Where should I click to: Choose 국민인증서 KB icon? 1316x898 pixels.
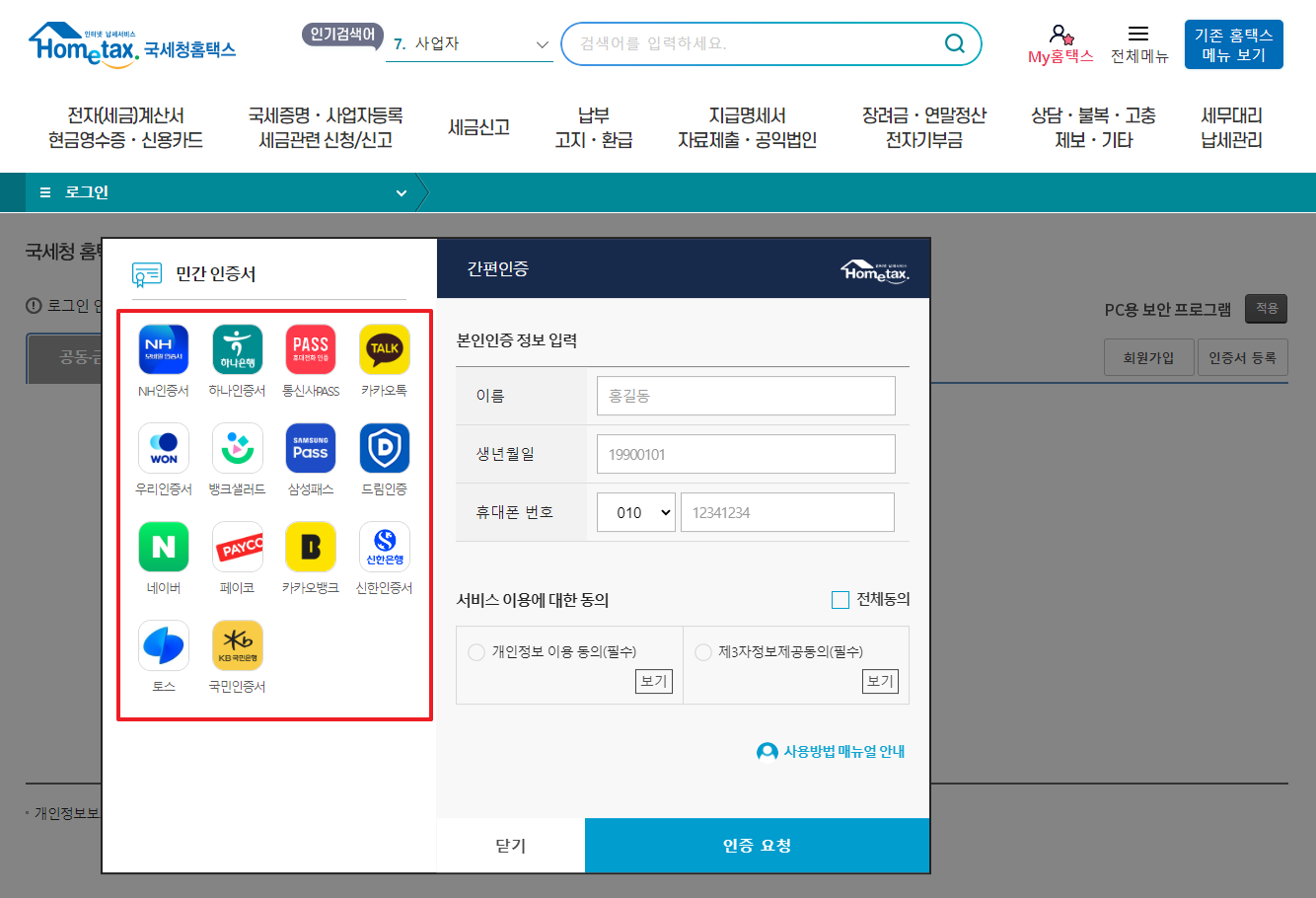(x=238, y=645)
